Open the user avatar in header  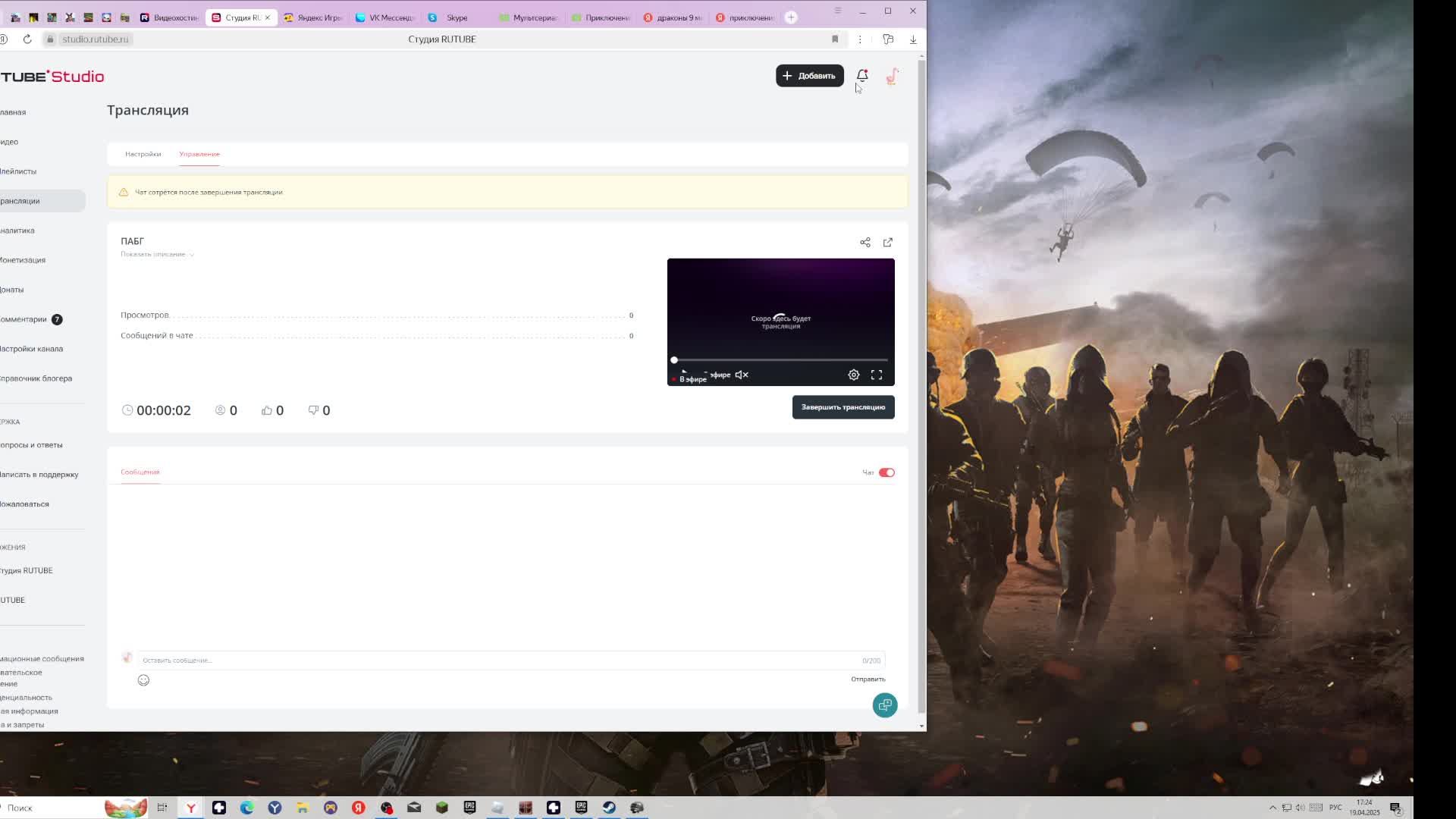click(x=892, y=76)
